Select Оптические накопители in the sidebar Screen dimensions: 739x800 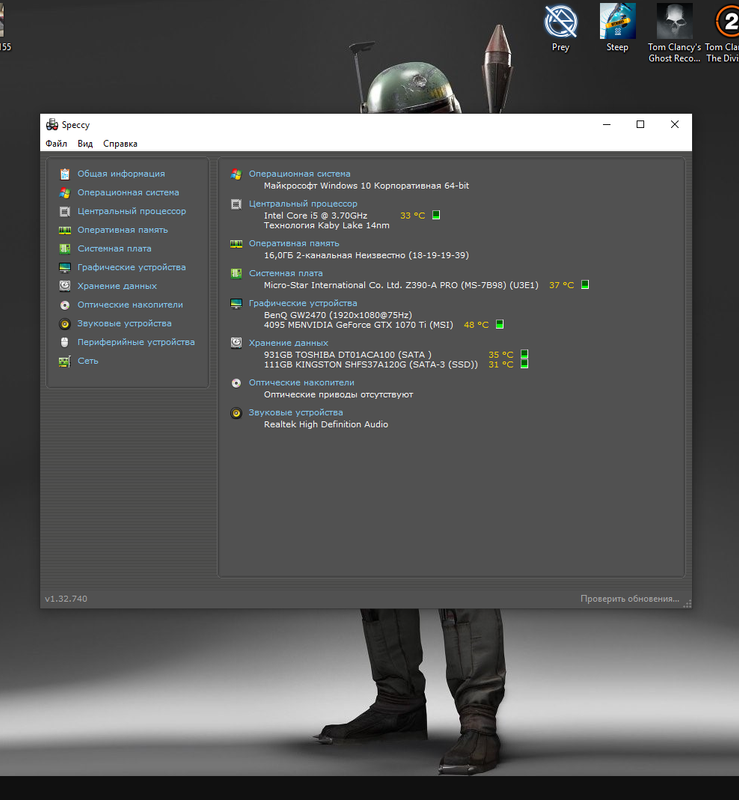coord(130,305)
